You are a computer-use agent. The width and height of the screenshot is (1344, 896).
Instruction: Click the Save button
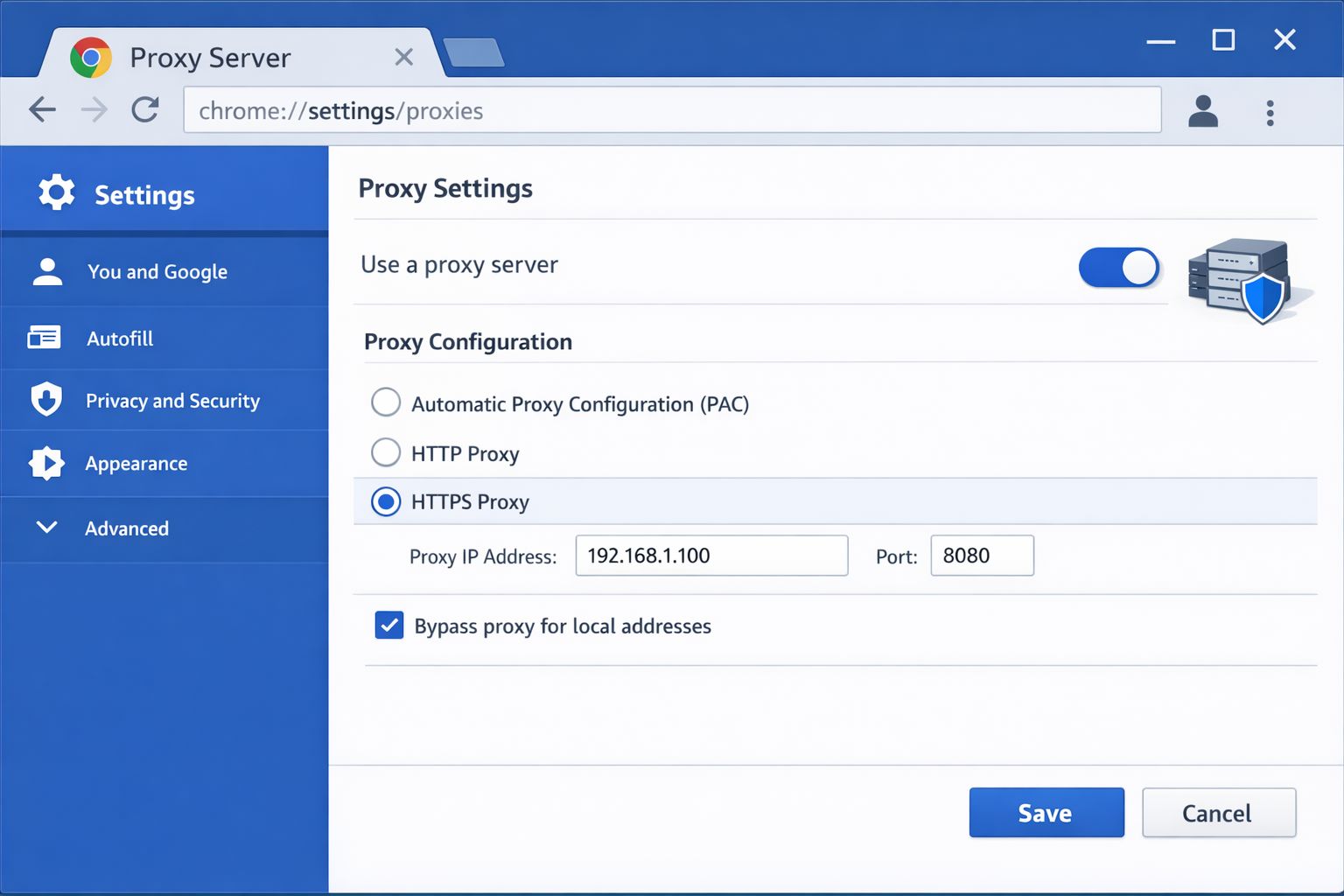1046,813
